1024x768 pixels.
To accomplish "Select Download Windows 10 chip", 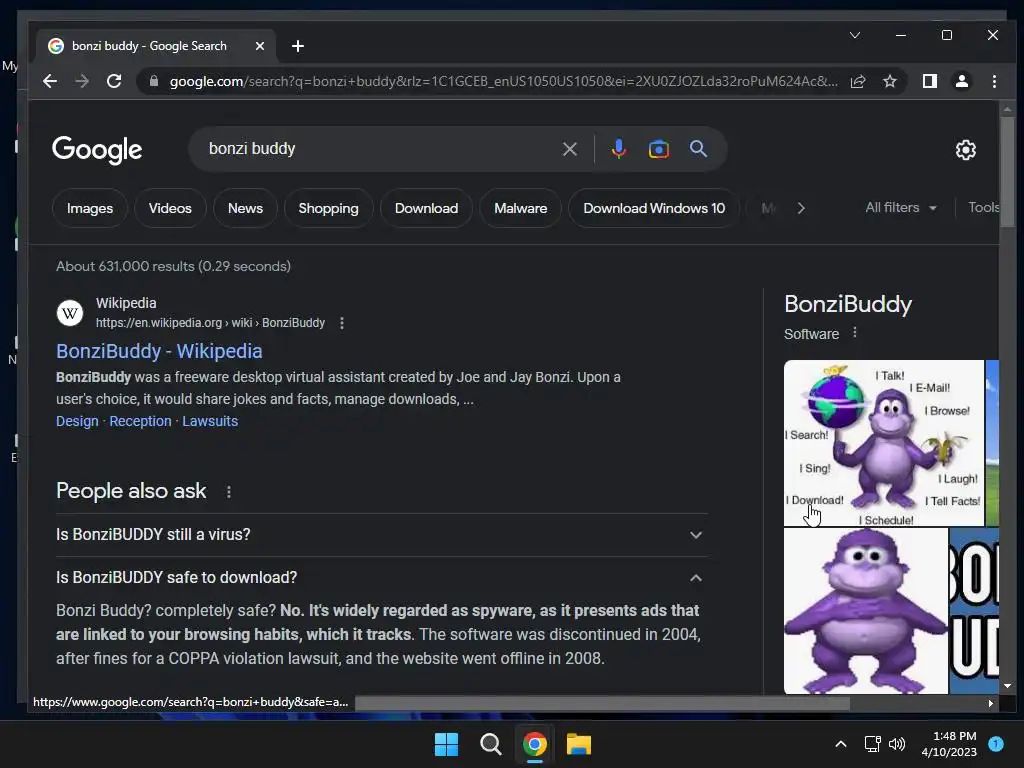I will pos(654,208).
